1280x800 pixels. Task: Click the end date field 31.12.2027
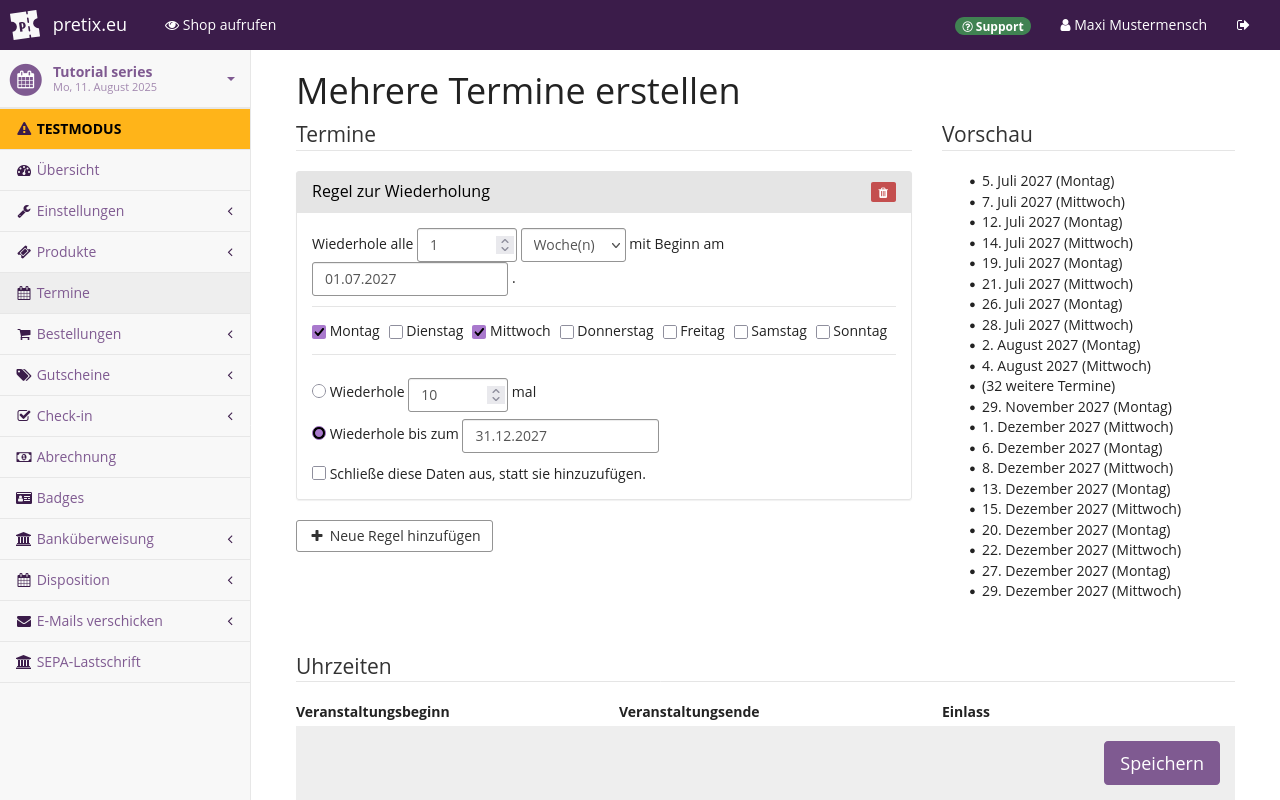(x=560, y=436)
